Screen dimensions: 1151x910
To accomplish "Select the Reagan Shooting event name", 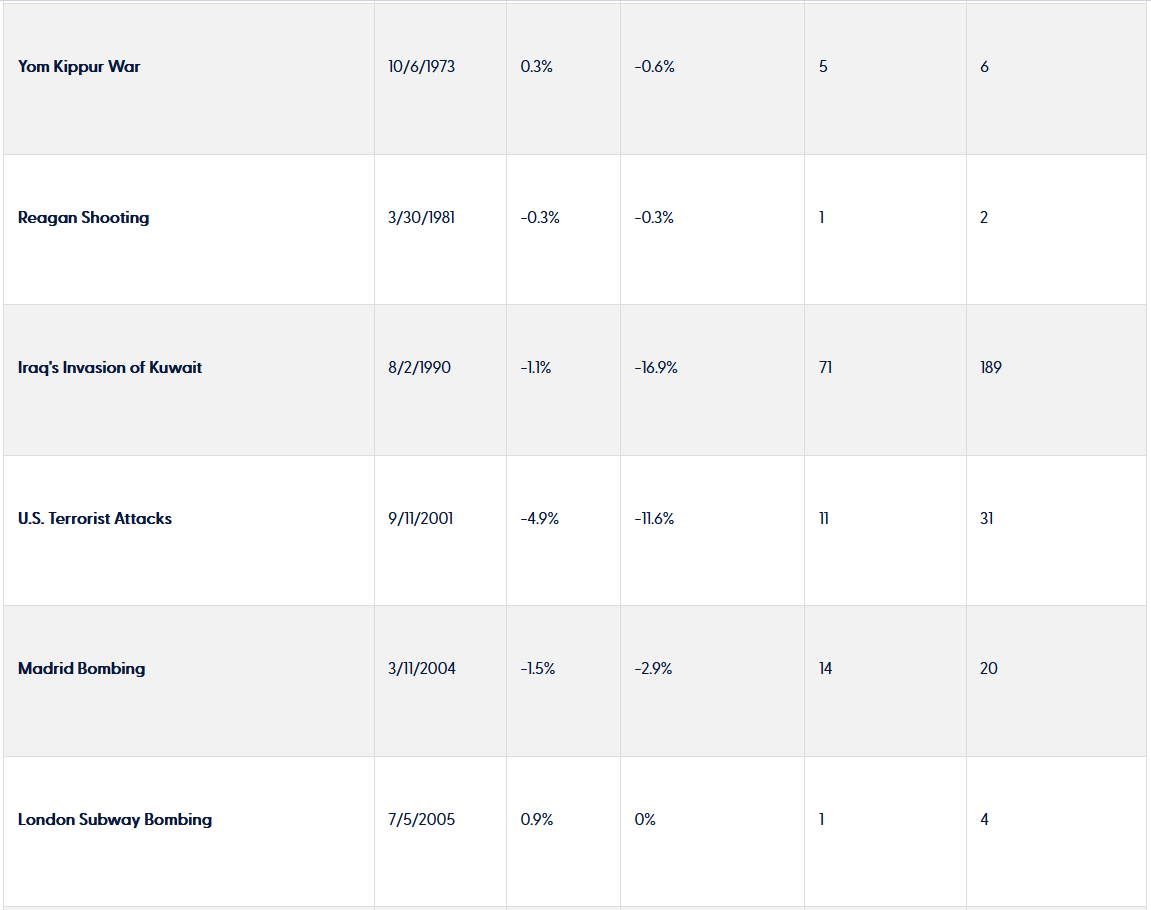I will pos(83,218).
